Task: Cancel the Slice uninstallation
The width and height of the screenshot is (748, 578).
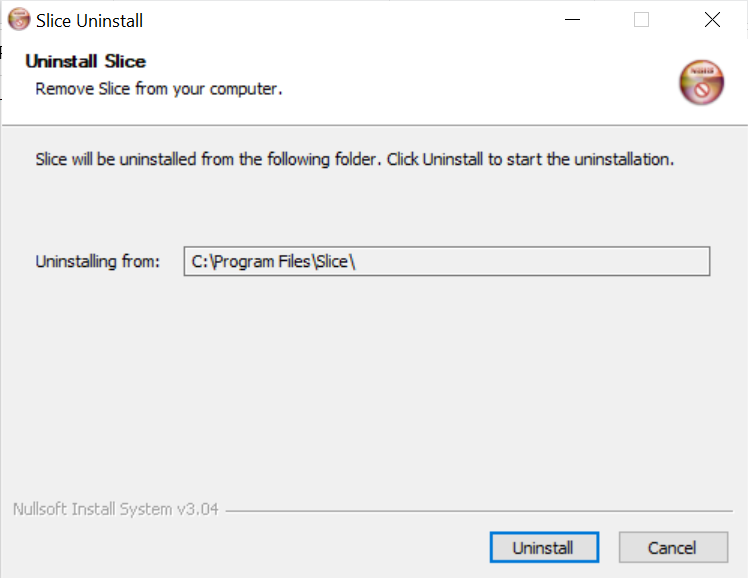Action: (x=671, y=547)
